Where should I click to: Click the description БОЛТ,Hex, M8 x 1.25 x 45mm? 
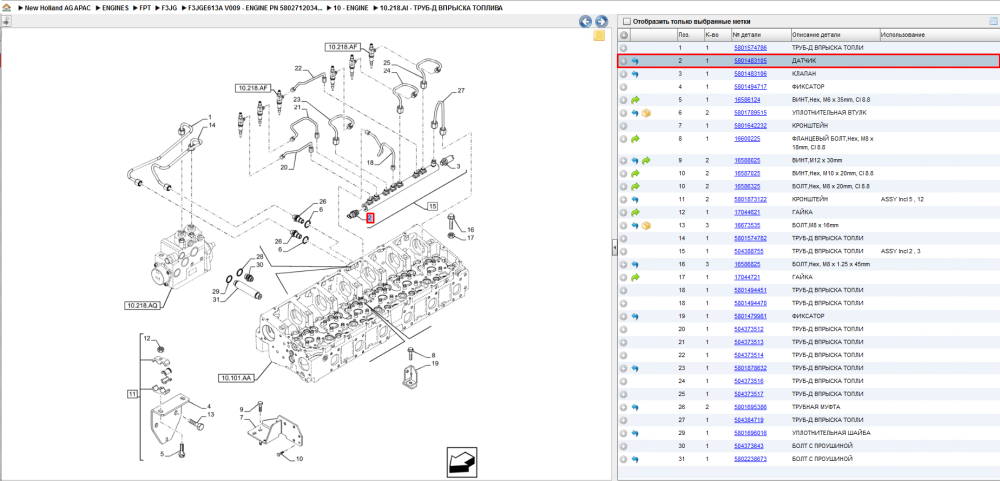[831, 264]
